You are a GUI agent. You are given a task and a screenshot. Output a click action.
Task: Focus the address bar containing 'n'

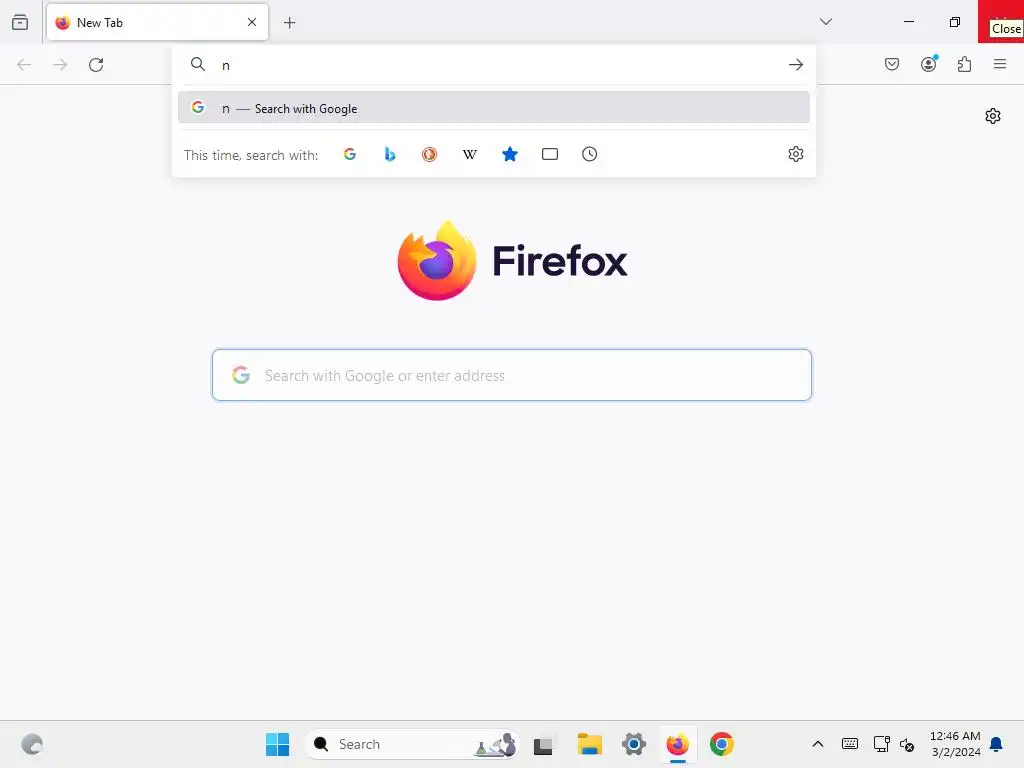496,65
